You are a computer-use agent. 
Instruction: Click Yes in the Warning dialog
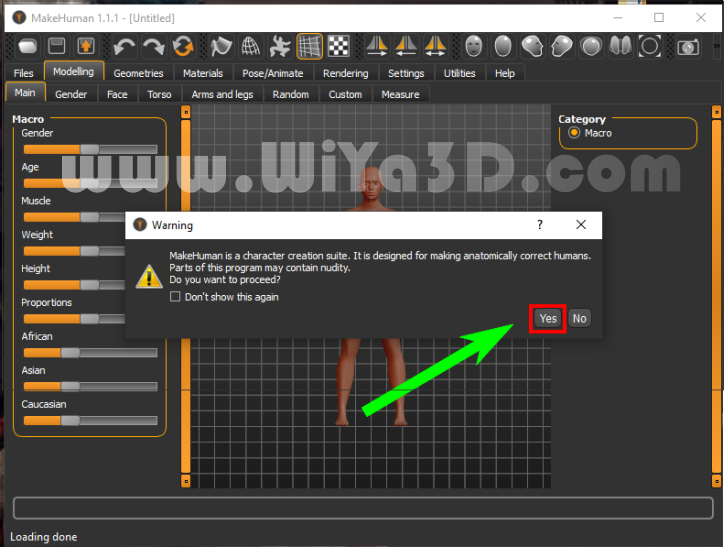click(x=548, y=319)
